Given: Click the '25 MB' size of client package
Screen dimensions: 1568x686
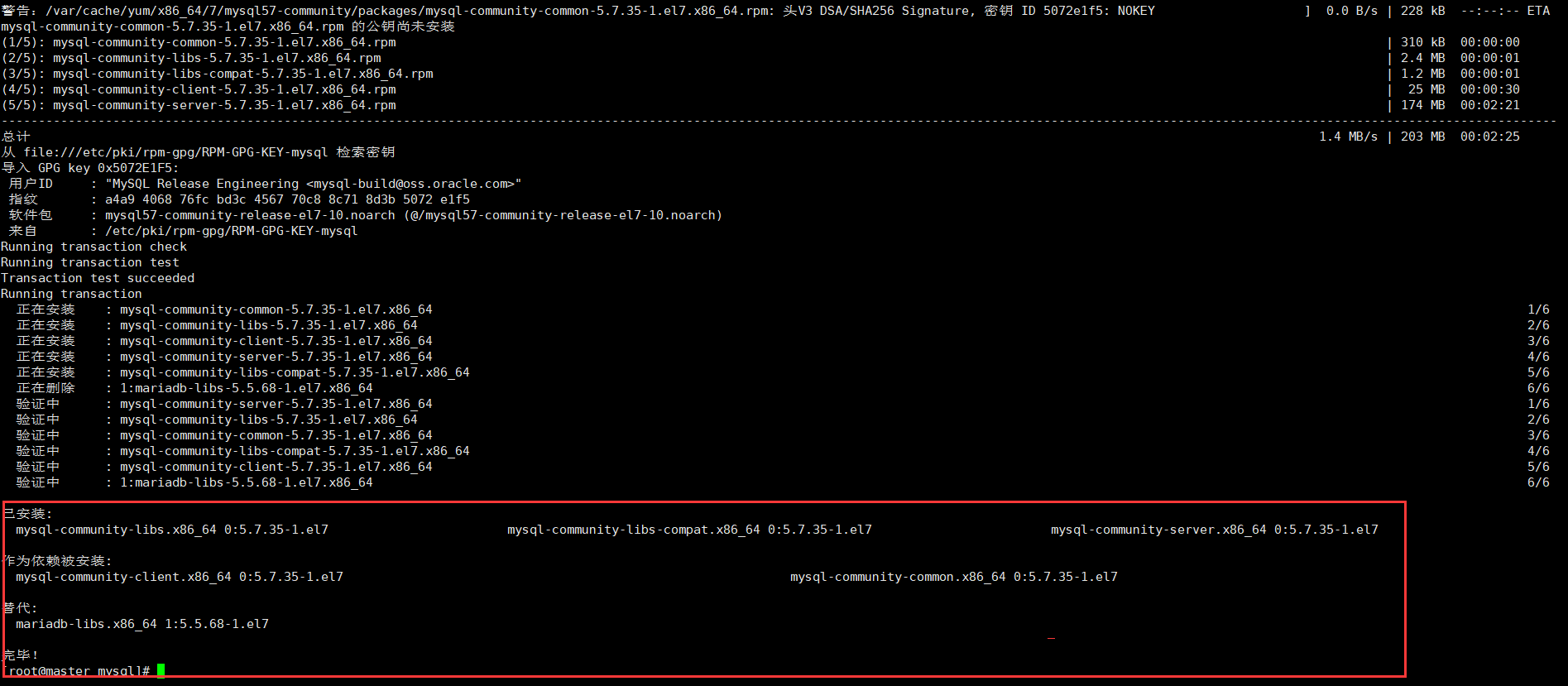Looking at the screenshot, I should pyautogui.click(x=1427, y=89).
